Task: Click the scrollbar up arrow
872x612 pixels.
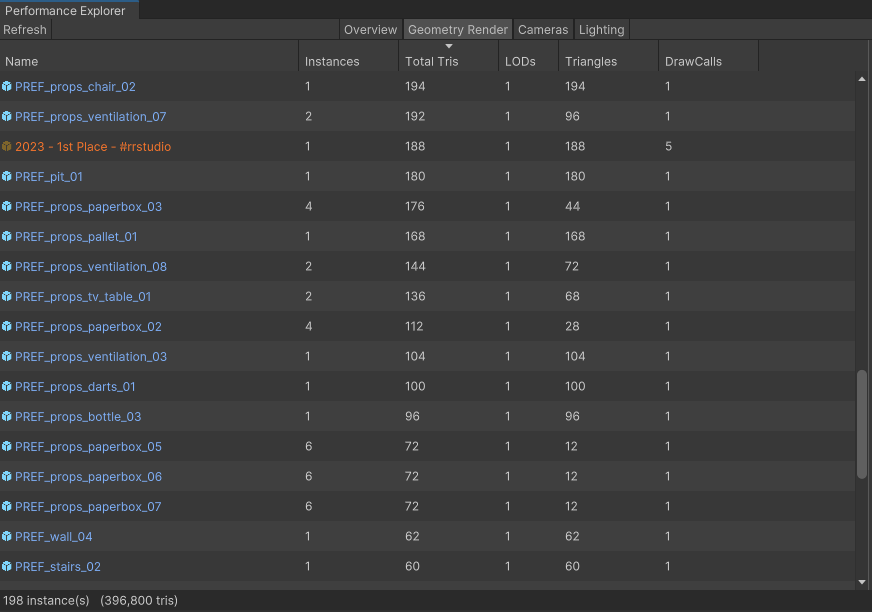Action: [x=862, y=78]
